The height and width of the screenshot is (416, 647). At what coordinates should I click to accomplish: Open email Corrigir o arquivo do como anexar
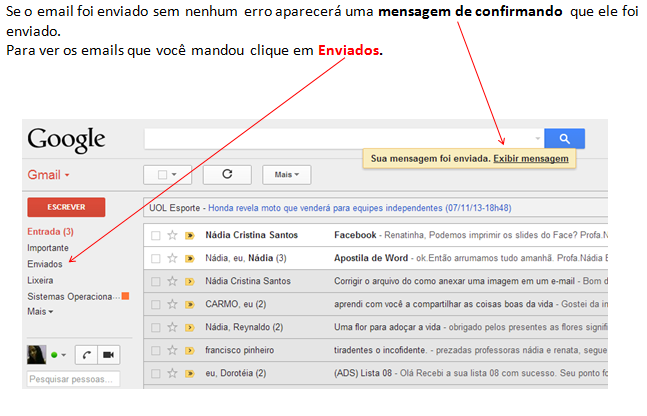pyautogui.click(x=454, y=281)
